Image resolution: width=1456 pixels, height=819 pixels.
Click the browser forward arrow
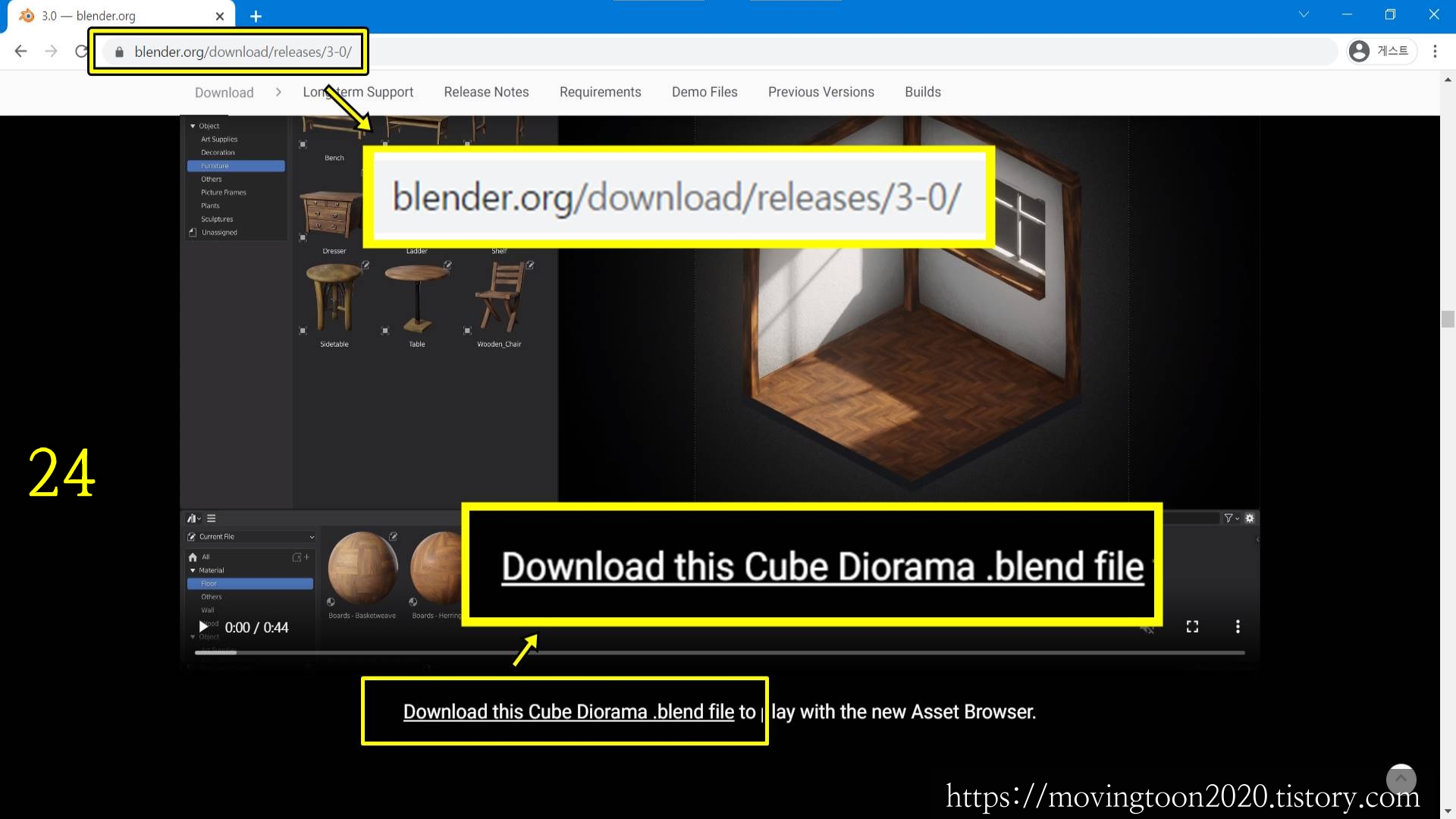coord(52,51)
